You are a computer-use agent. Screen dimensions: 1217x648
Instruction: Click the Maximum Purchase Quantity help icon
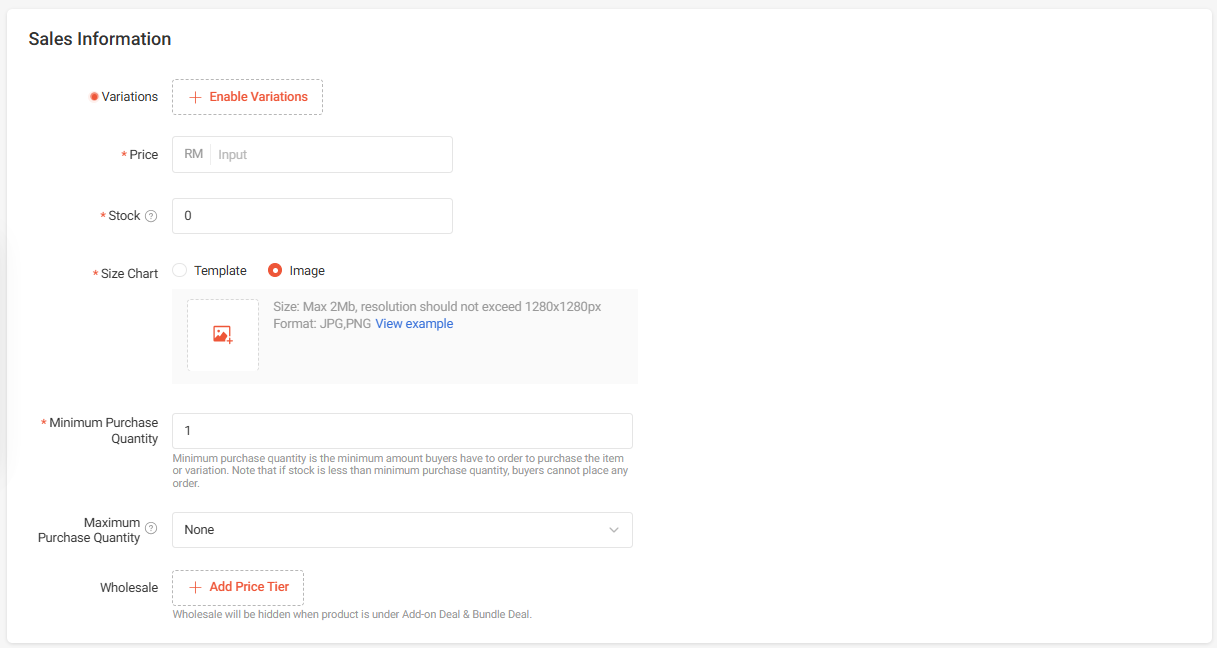151,528
